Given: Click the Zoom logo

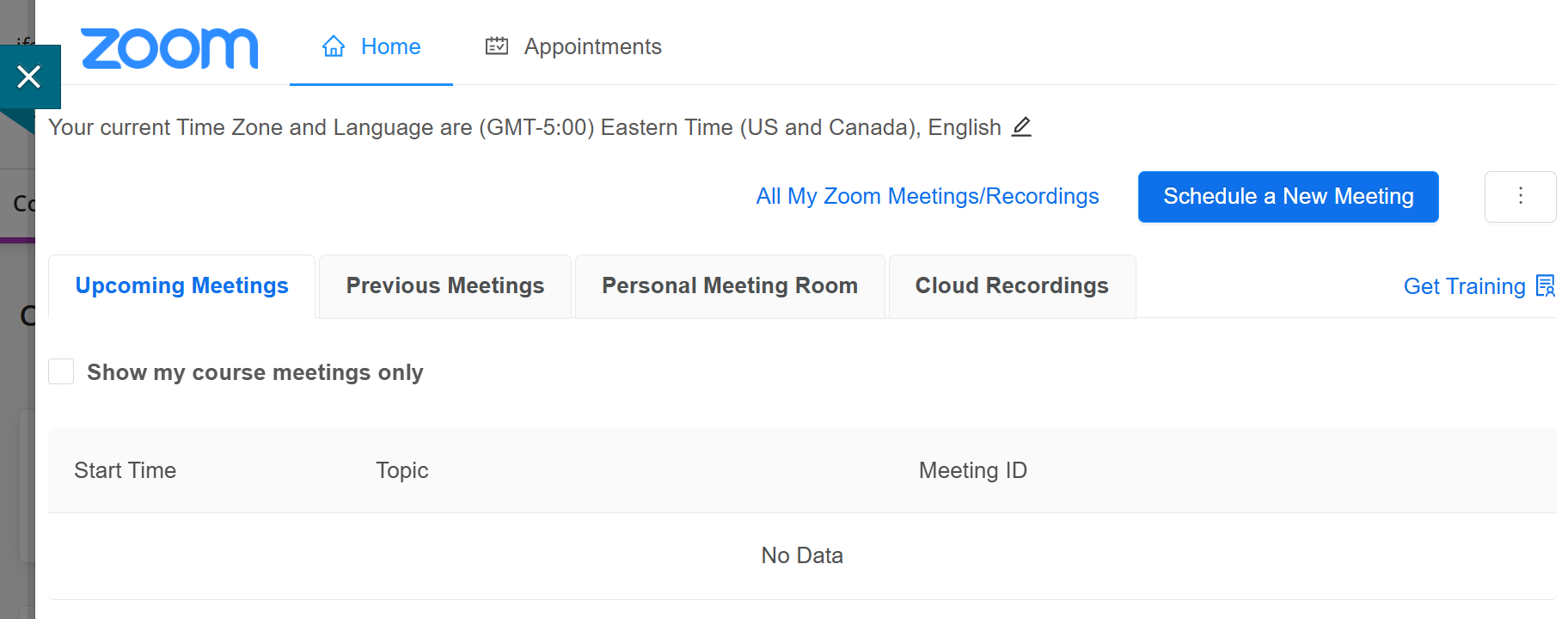Looking at the screenshot, I should coord(169,48).
